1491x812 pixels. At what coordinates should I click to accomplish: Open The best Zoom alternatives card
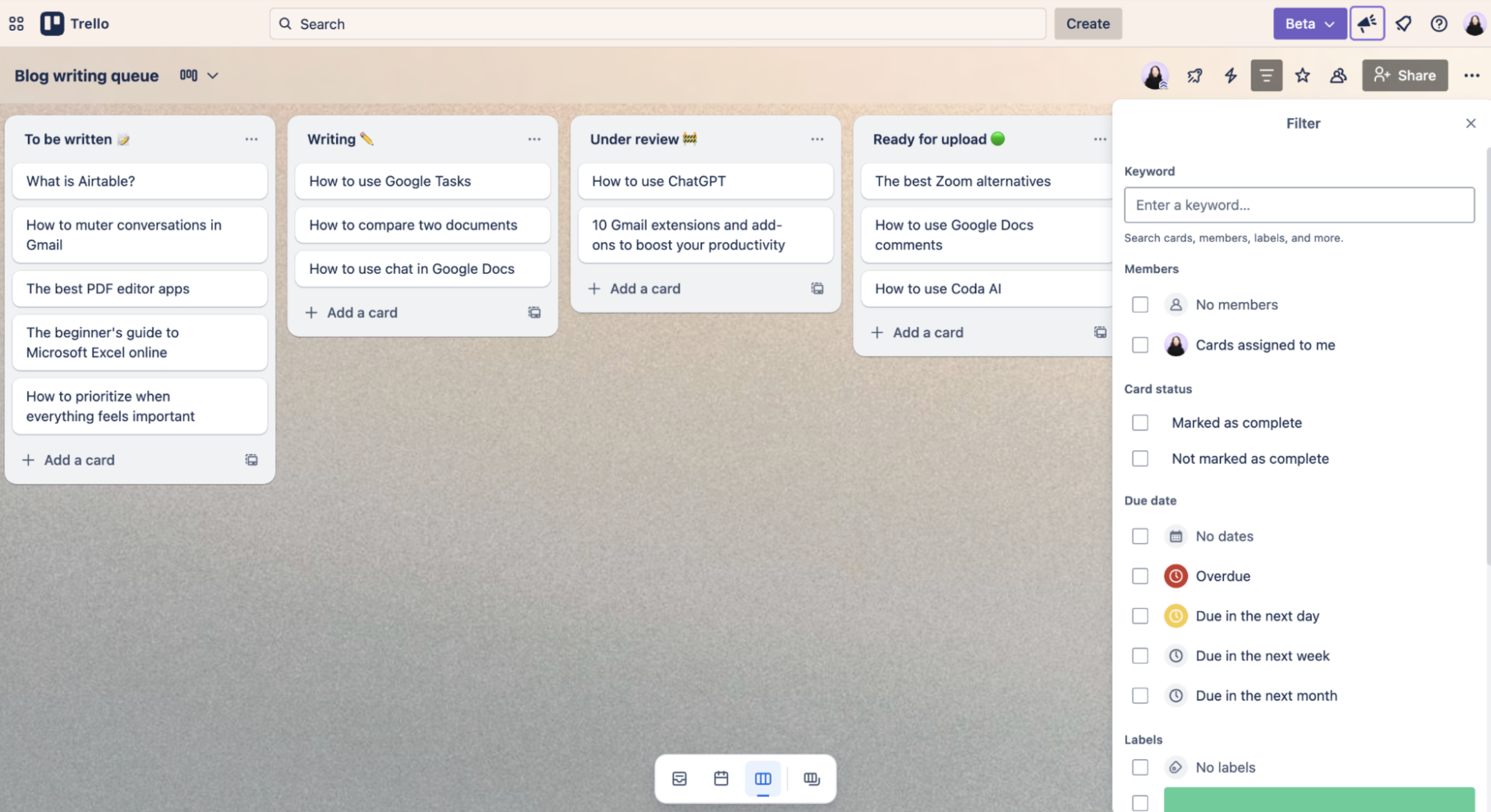[x=986, y=181]
